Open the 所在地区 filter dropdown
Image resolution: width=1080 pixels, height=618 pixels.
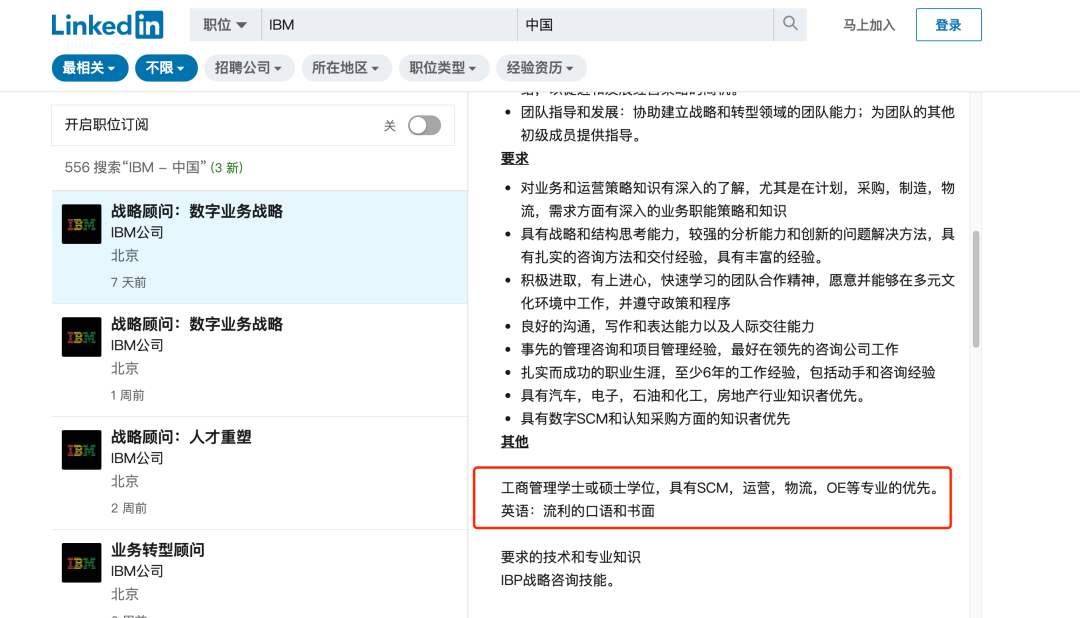pyautogui.click(x=346, y=68)
